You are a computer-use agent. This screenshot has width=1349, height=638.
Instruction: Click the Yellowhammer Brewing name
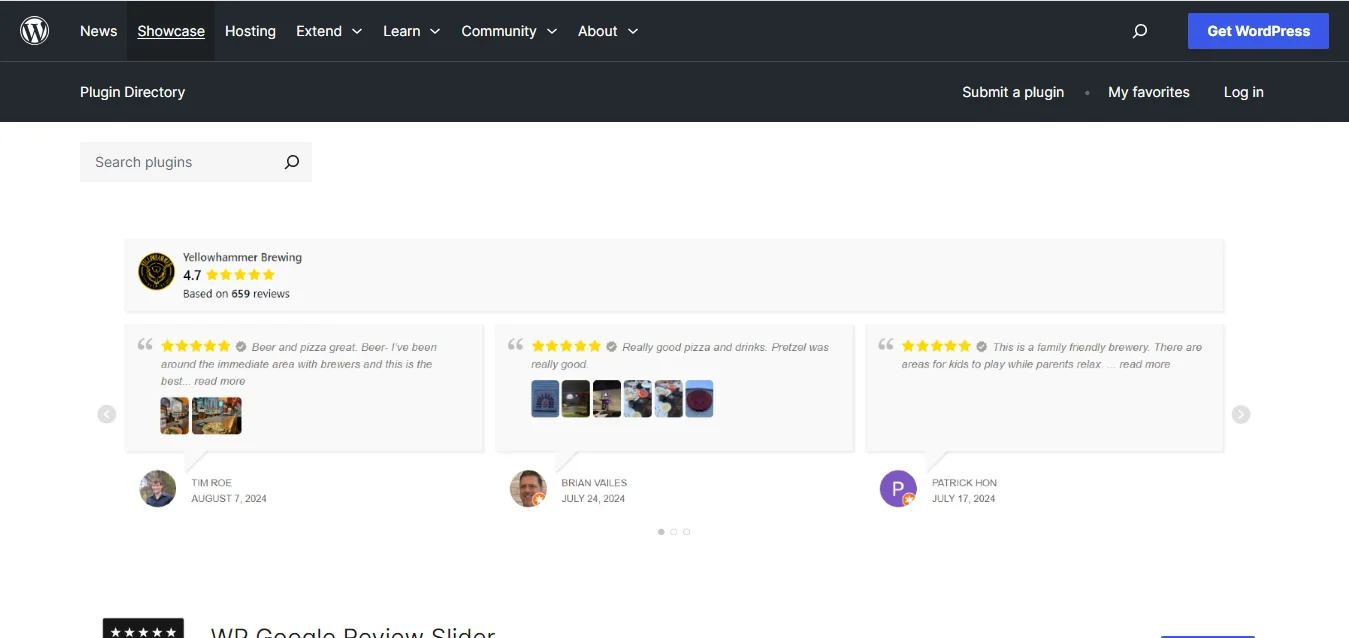pyautogui.click(x=242, y=257)
